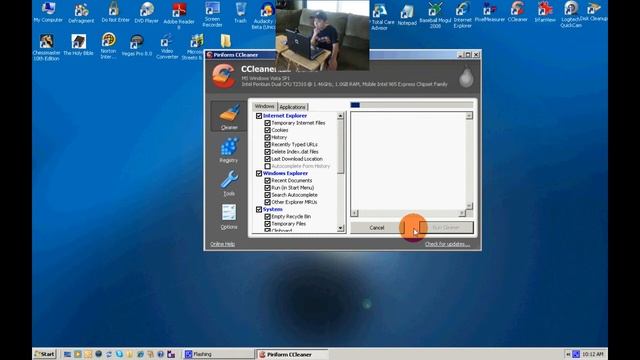Launch Norton Internet desktop shortcut
This screenshot has height=360, width=640.
[x=109, y=46]
